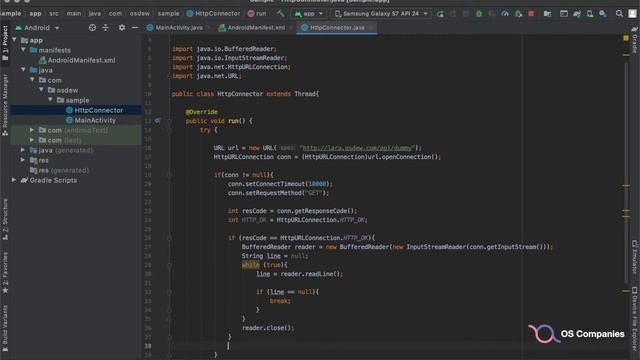This screenshot has height=360, width=640.
Task: Open the Project Structure icon
Action: point(547,14)
